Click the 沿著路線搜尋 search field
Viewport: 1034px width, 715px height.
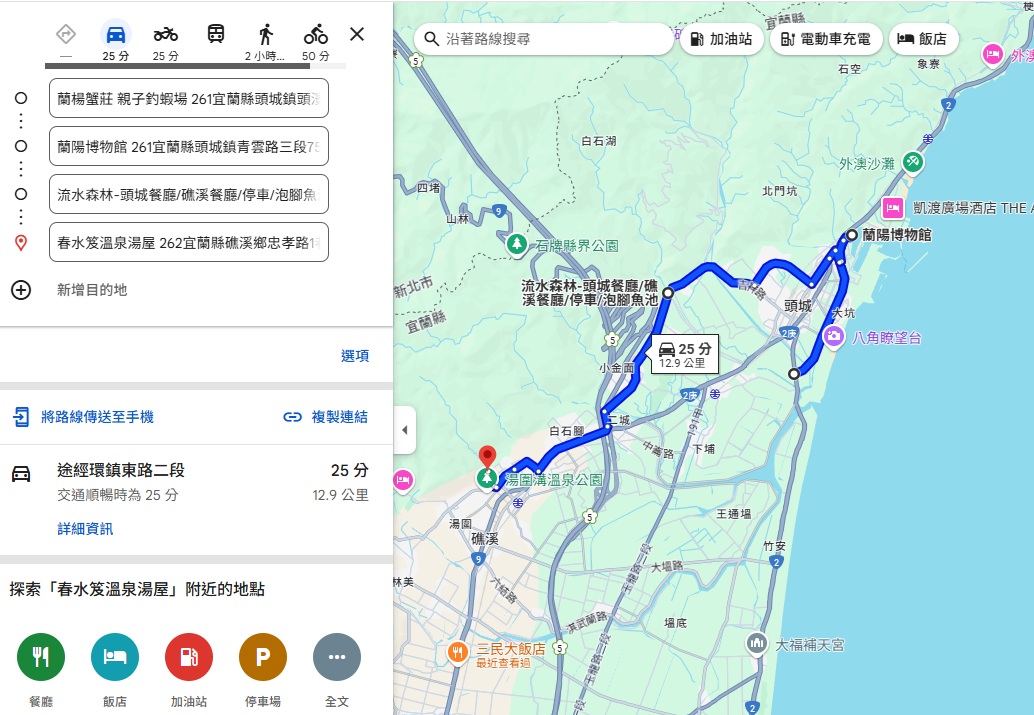pos(544,39)
